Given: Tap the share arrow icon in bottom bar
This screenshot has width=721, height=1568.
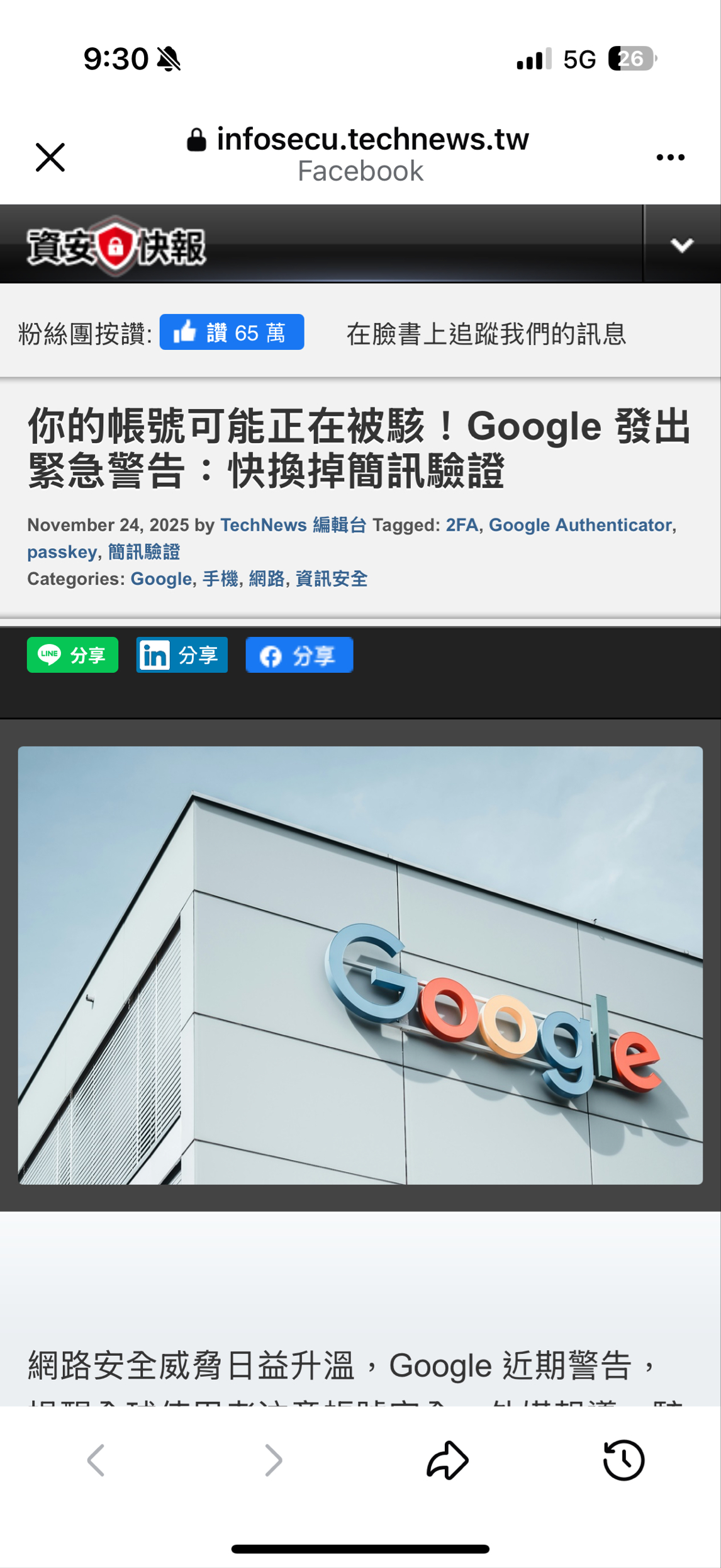Looking at the screenshot, I should point(447,1460).
